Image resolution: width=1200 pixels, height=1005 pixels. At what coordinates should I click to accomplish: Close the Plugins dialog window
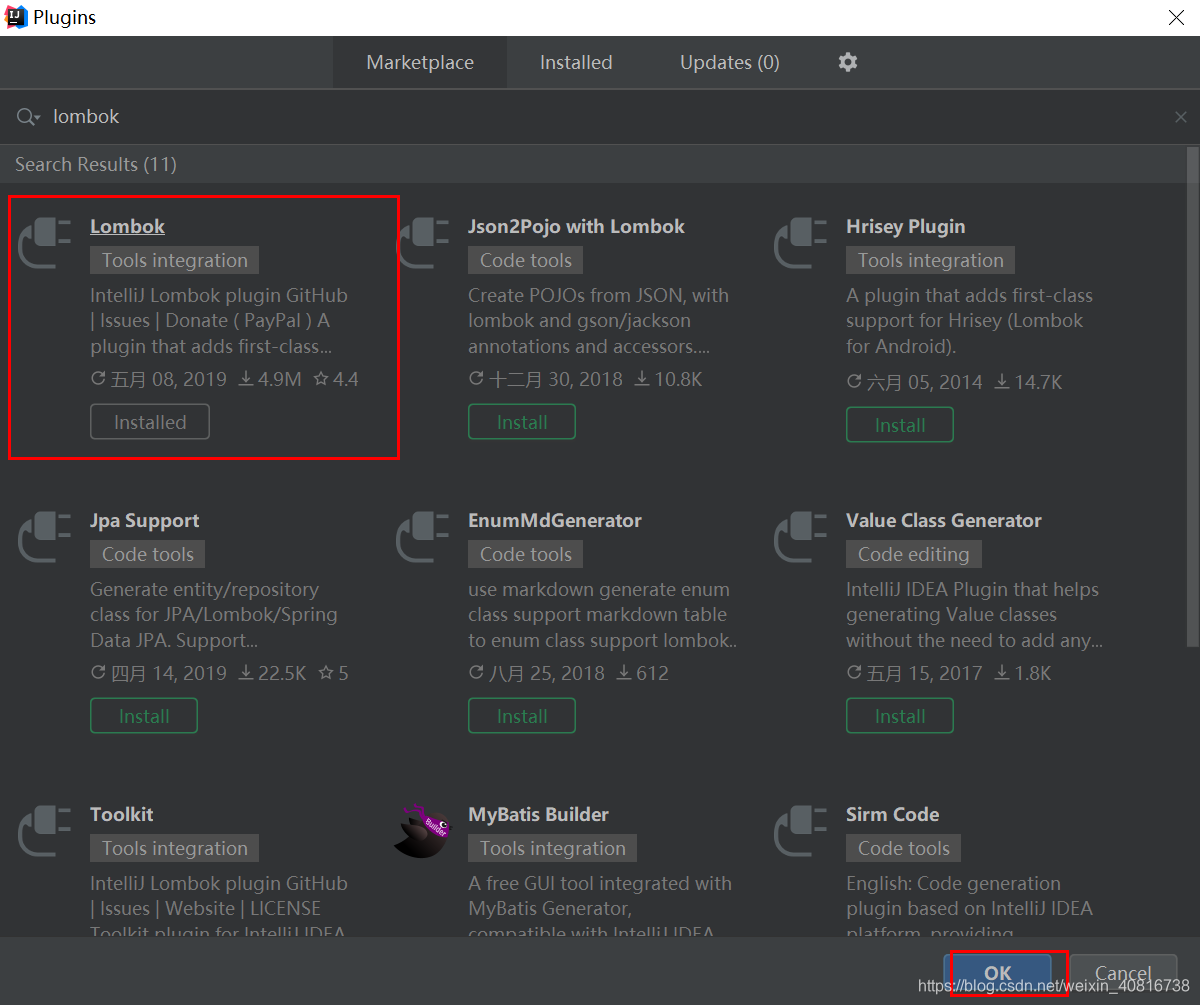click(x=1176, y=17)
